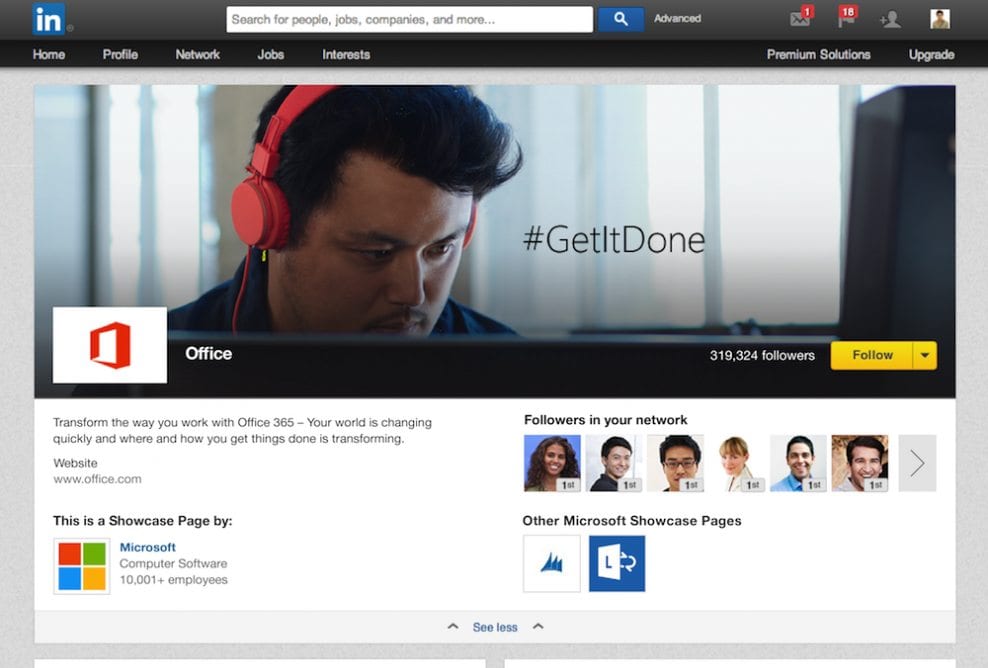The height and width of the screenshot is (668, 988).
Task: Click the Computer Software industry text
Action: pyautogui.click(x=173, y=563)
